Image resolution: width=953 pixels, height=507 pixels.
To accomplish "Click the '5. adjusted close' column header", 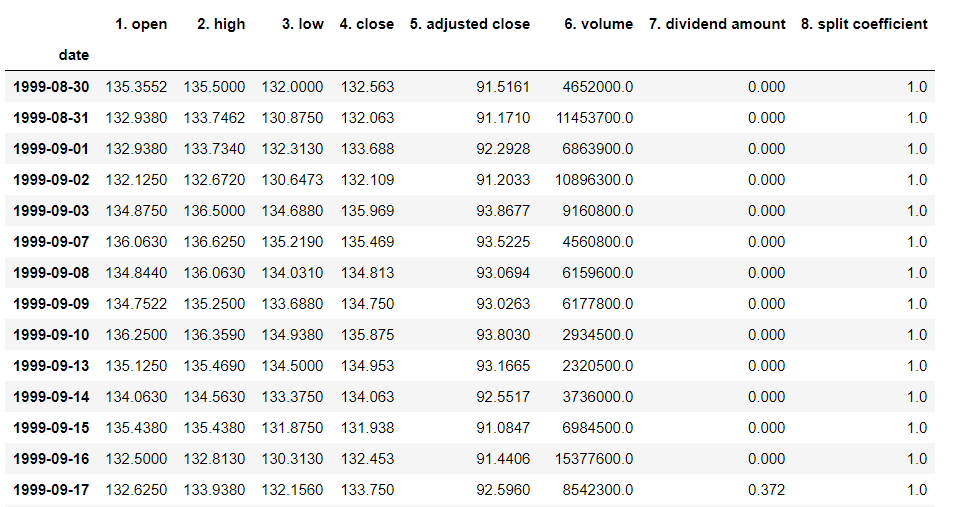I will (469, 24).
